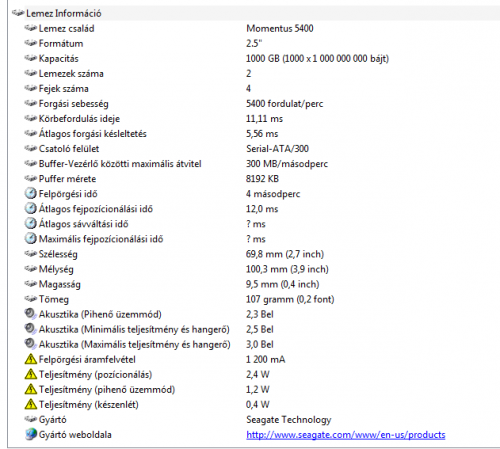
Task: Click the drive icon beside Puffer mérete
Action: 31,178
